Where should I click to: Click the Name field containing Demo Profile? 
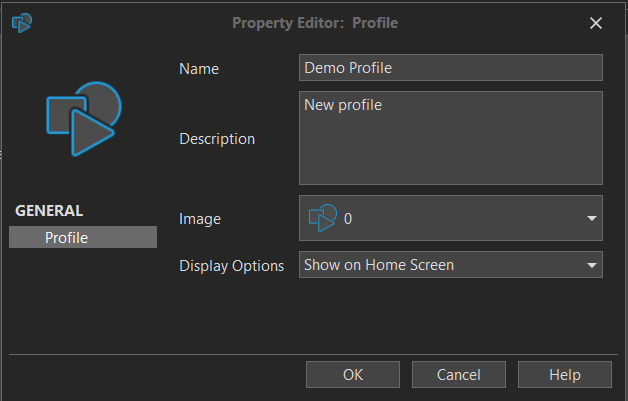click(x=450, y=68)
